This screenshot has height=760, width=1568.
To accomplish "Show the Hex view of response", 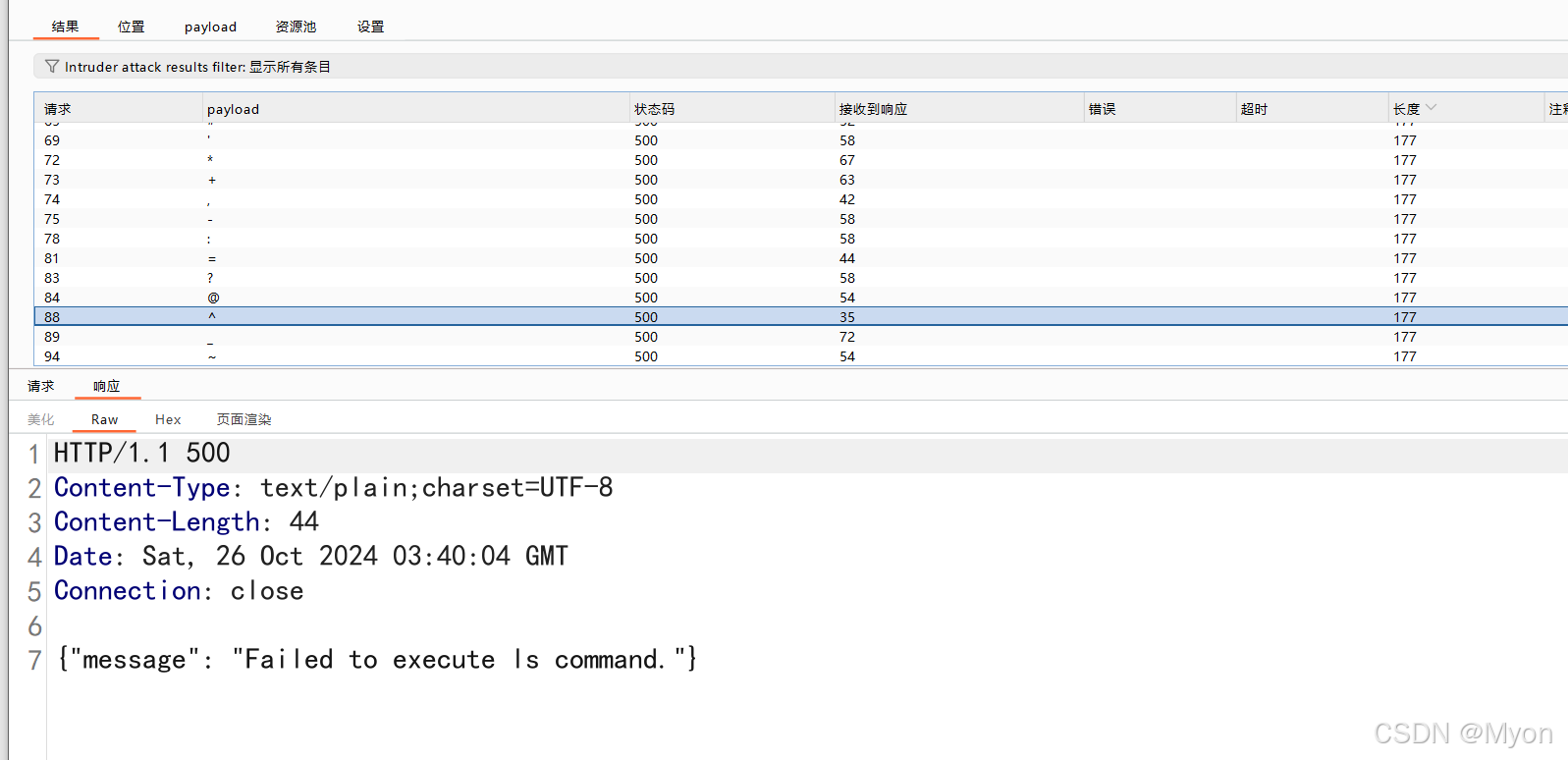I will click(168, 419).
